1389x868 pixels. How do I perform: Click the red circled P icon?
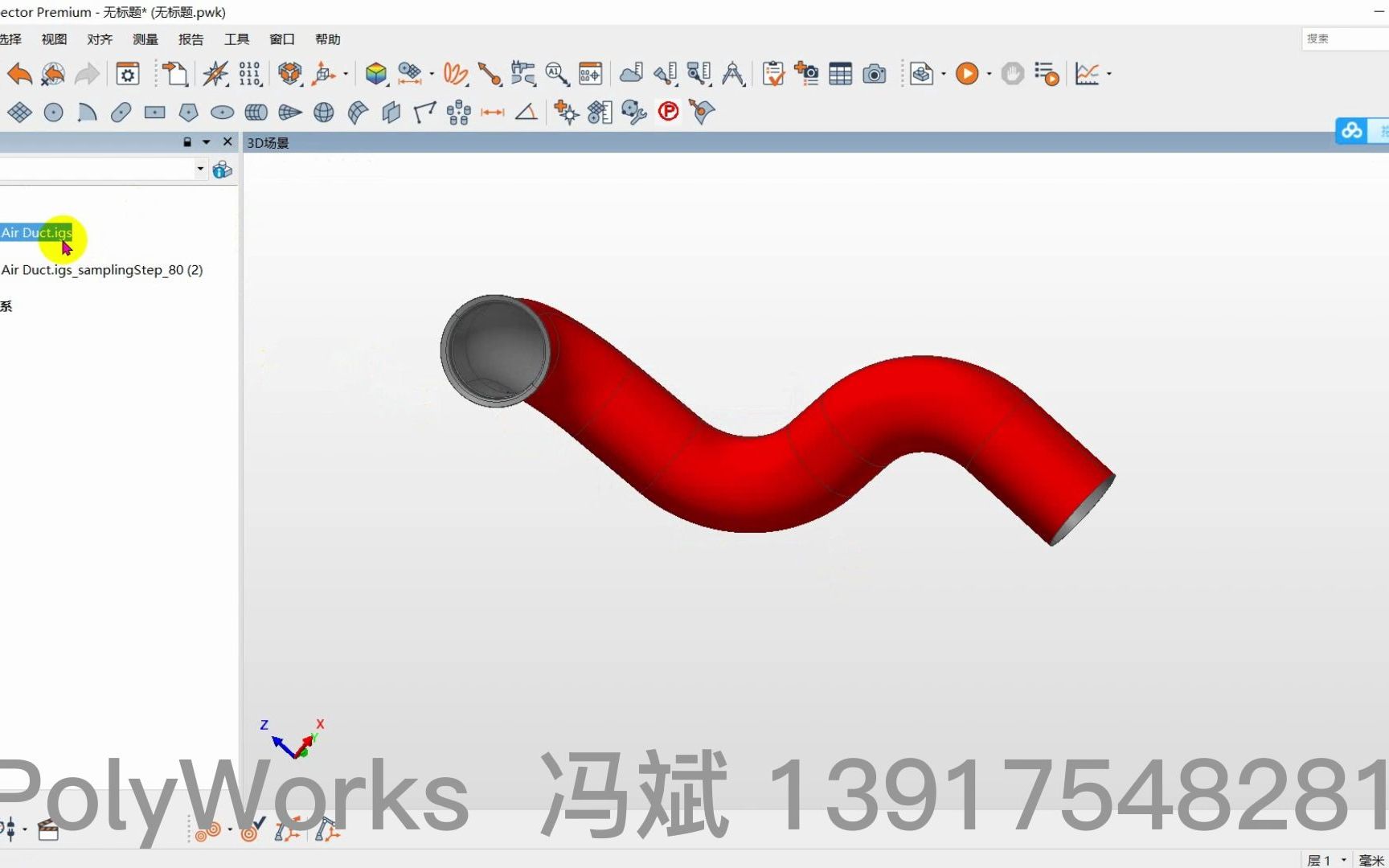tap(668, 112)
